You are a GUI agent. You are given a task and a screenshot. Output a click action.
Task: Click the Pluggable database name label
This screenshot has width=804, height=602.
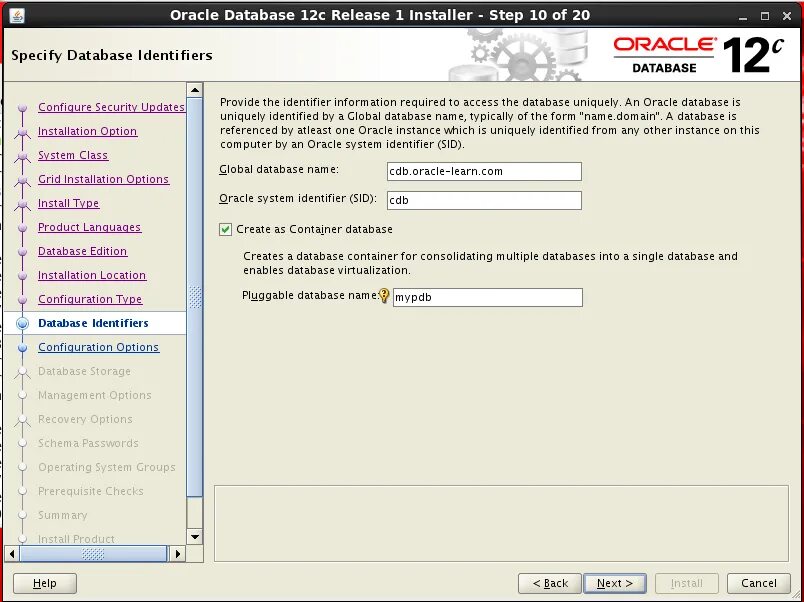(x=310, y=296)
